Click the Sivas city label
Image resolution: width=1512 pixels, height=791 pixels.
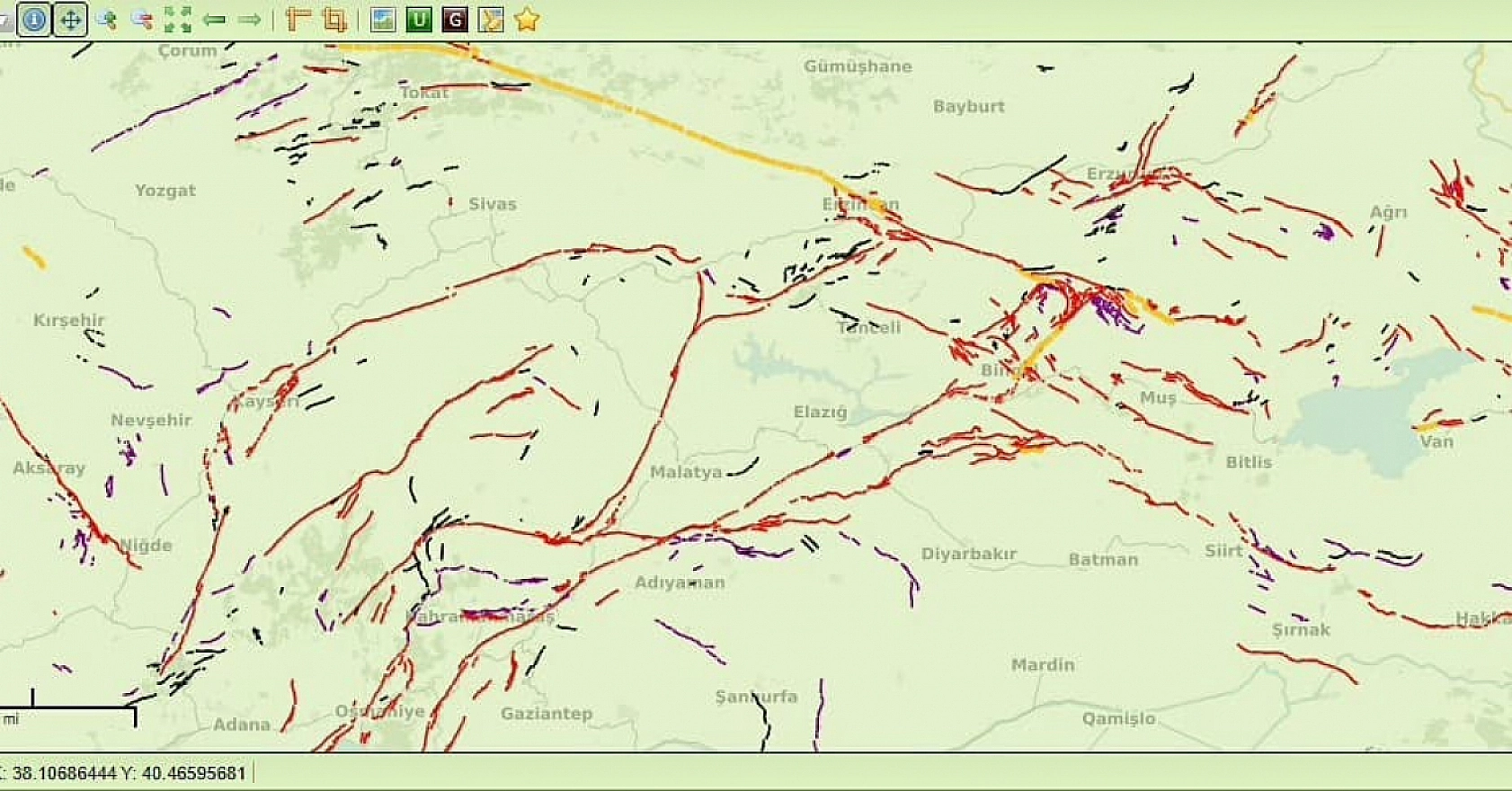pyautogui.click(x=492, y=204)
